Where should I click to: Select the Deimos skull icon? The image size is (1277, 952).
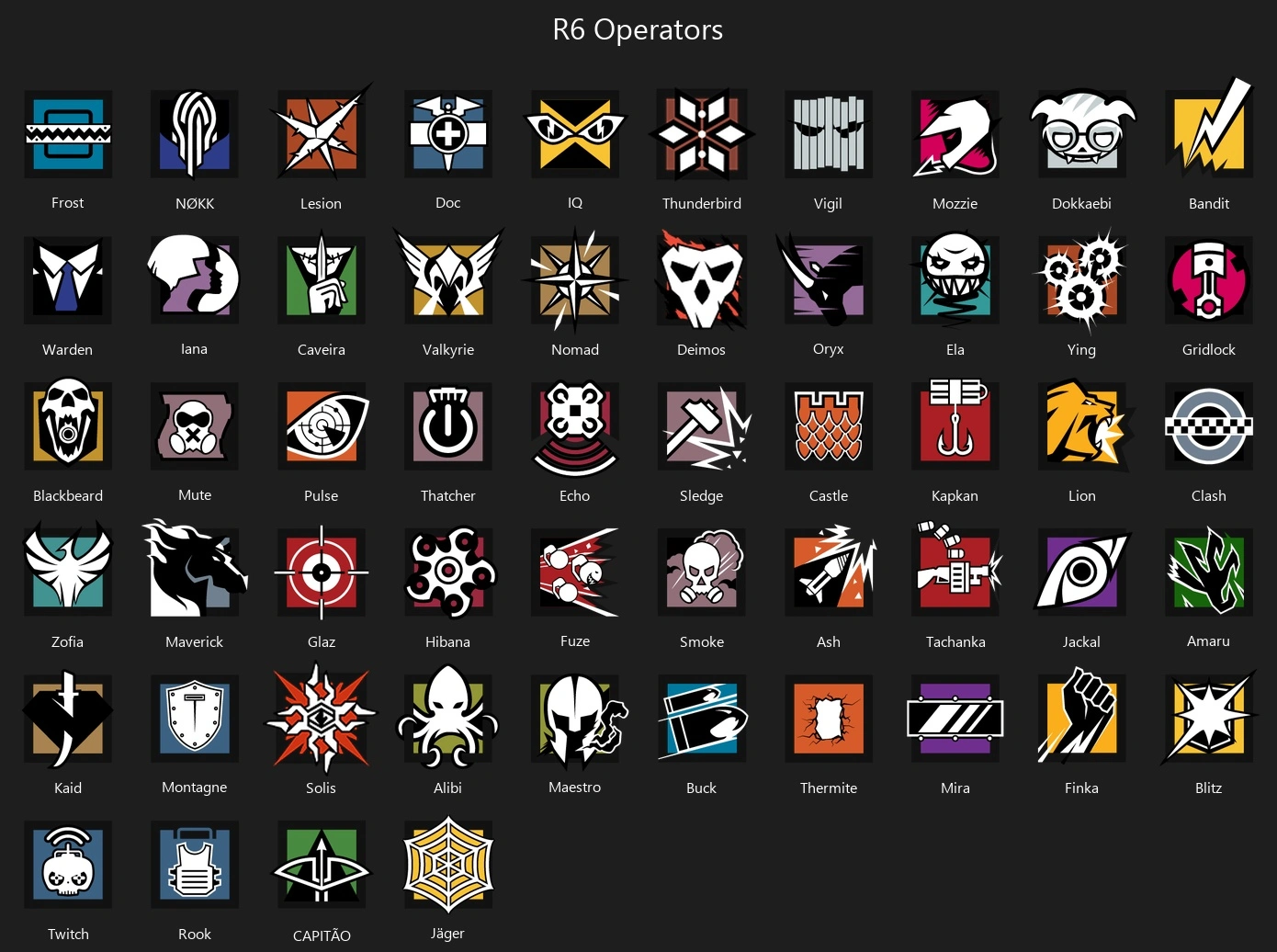click(x=702, y=280)
